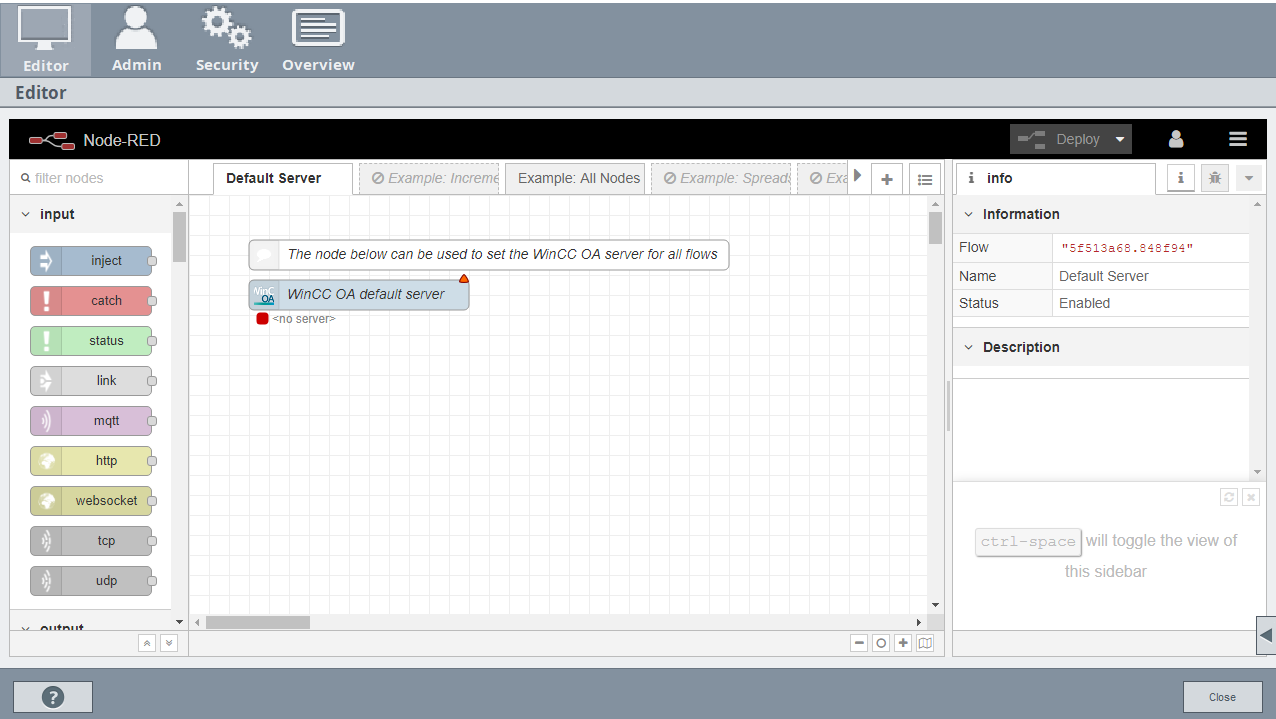The height and width of the screenshot is (719, 1276).
Task: Open the Deploy options dropdown arrow
Action: tap(1120, 140)
